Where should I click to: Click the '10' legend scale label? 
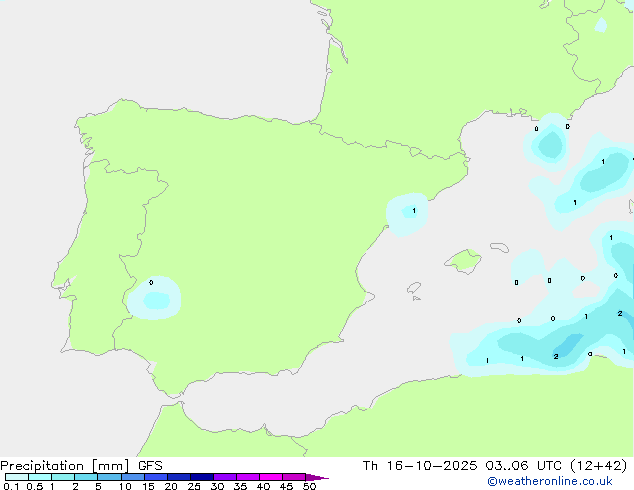pyautogui.click(x=125, y=486)
